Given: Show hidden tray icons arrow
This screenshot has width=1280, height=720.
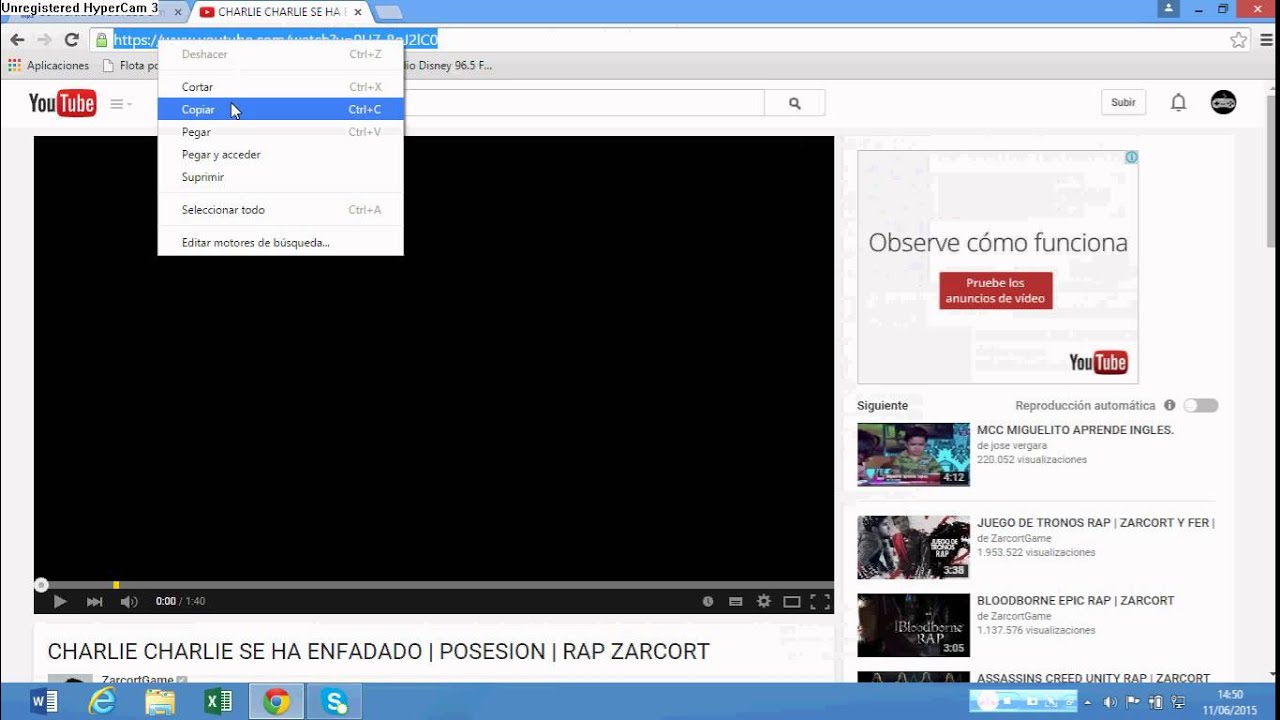Looking at the screenshot, I should [1087, 702].
